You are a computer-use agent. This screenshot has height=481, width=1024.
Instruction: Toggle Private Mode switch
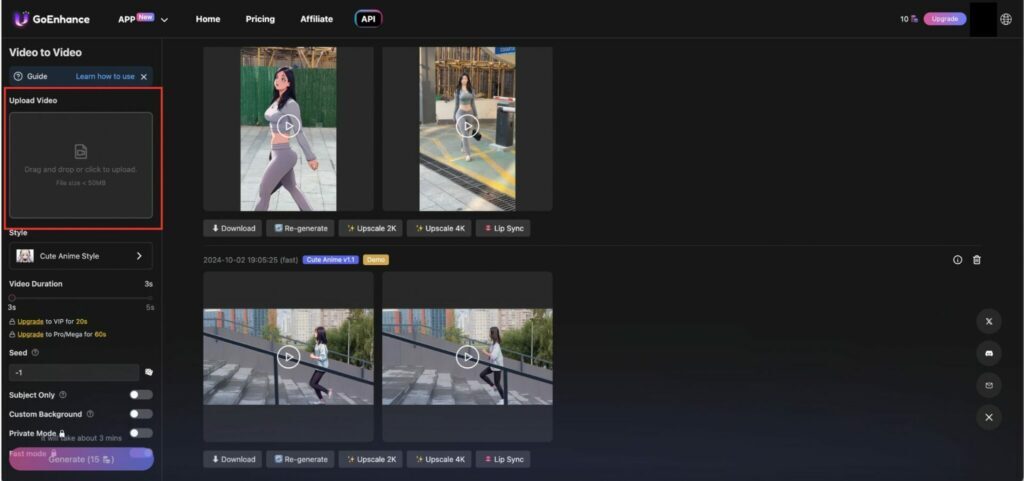[141, 433]
